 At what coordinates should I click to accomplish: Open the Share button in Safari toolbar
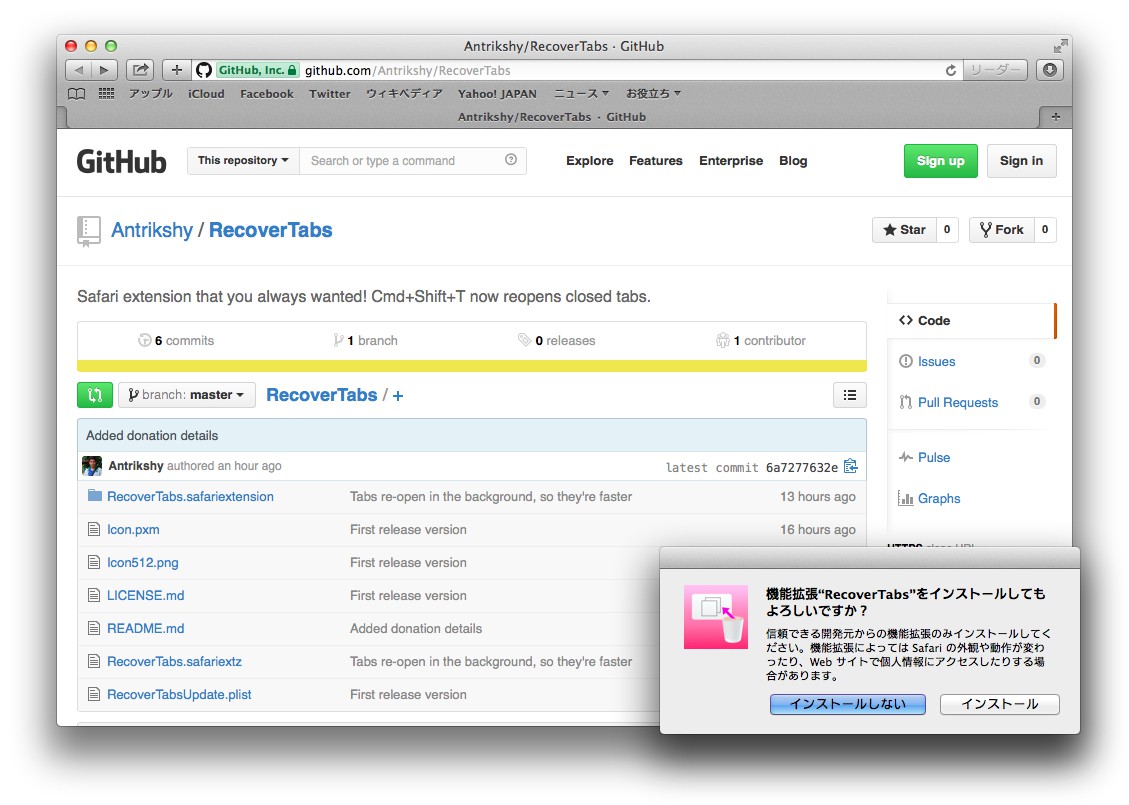[x=140, y=70]
